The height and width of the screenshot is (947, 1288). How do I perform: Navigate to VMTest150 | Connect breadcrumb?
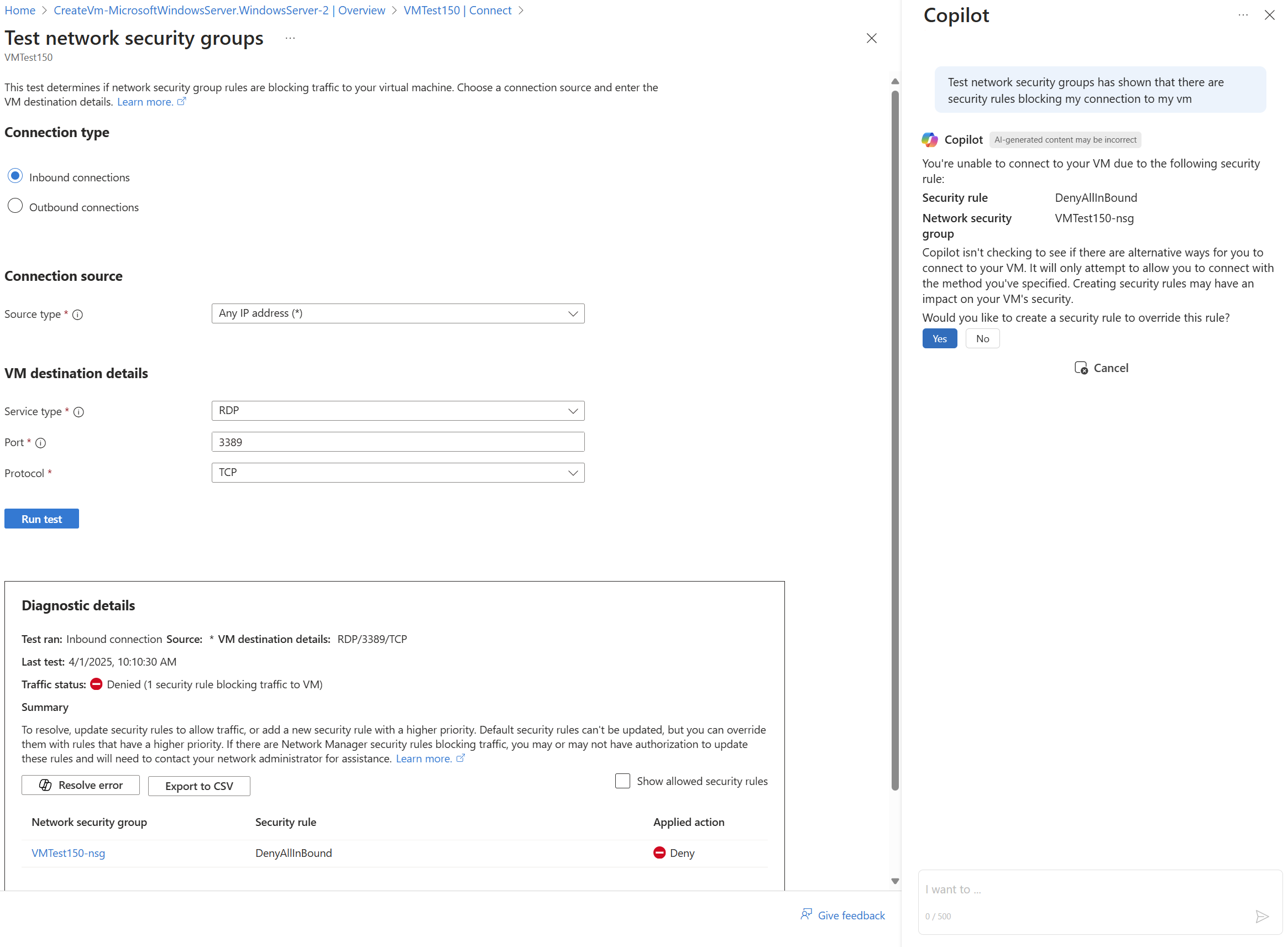pos(457,11)
